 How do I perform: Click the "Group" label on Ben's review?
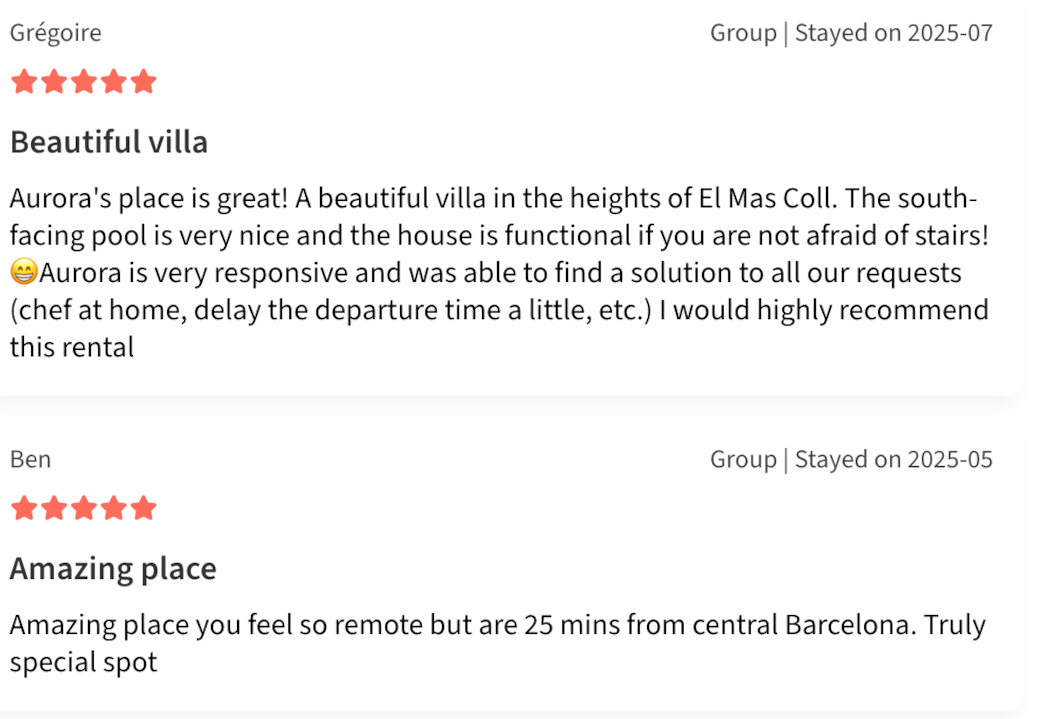(743, 460)
